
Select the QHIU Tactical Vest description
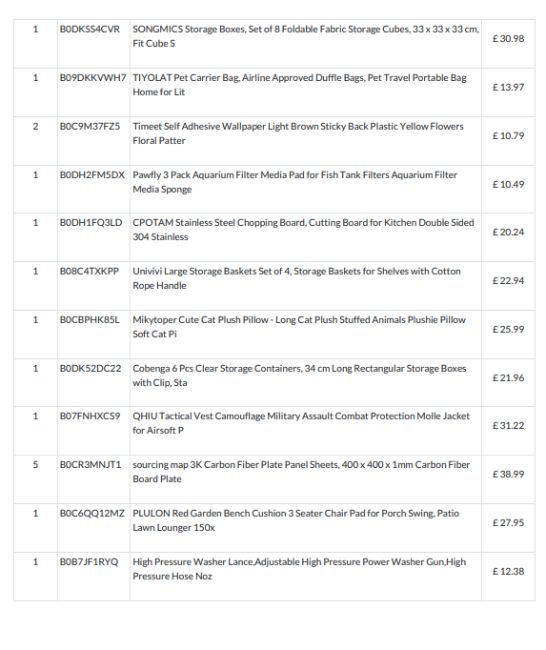301,423
